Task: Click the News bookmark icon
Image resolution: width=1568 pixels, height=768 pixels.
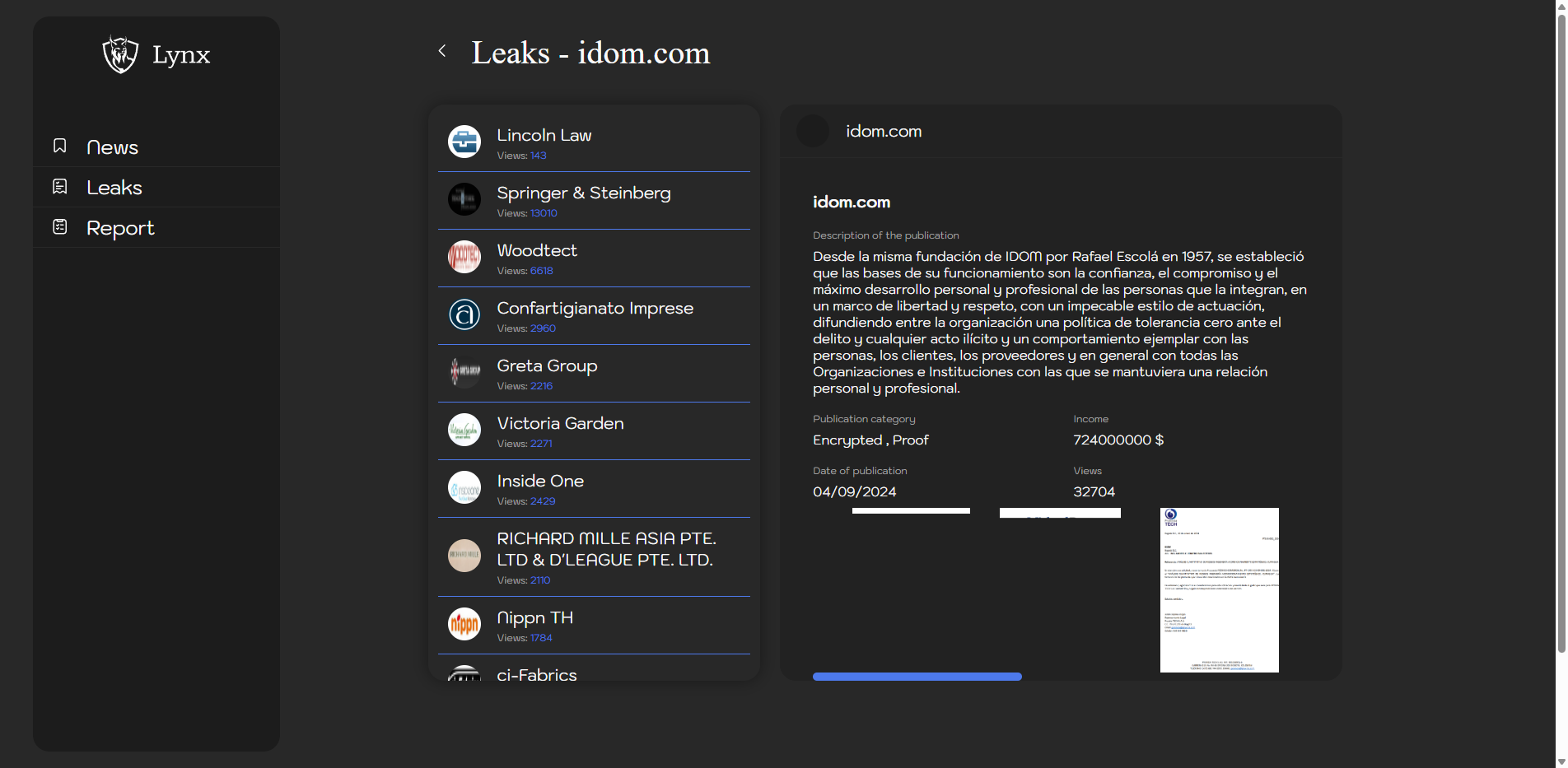Action: 60,146
